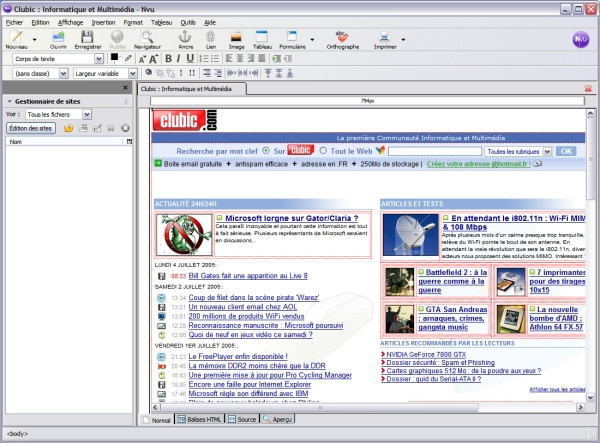Click the highlighter pen icon beside color swatch
Image resolution: width=600 pixels, height=443 pixels.
point(128,58)
